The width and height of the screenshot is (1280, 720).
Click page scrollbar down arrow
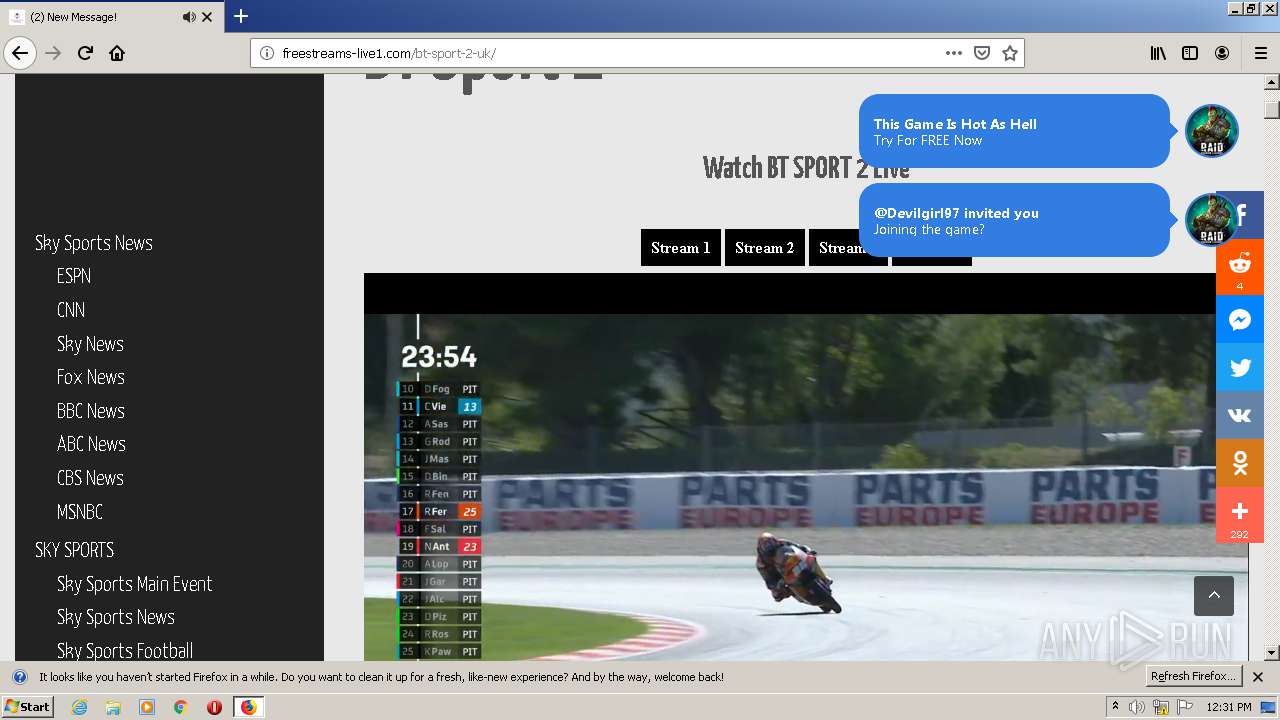tap(1272, 653)
